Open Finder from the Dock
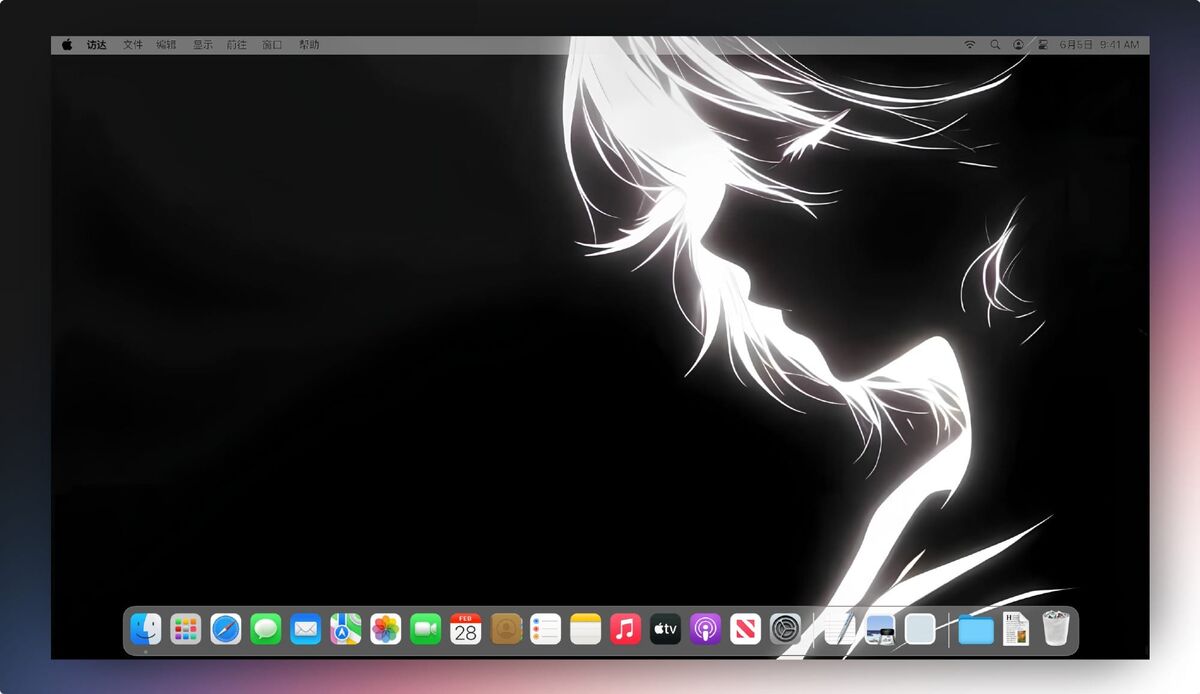This screenshot has height=694, width=1200. (x=146, y=629)
